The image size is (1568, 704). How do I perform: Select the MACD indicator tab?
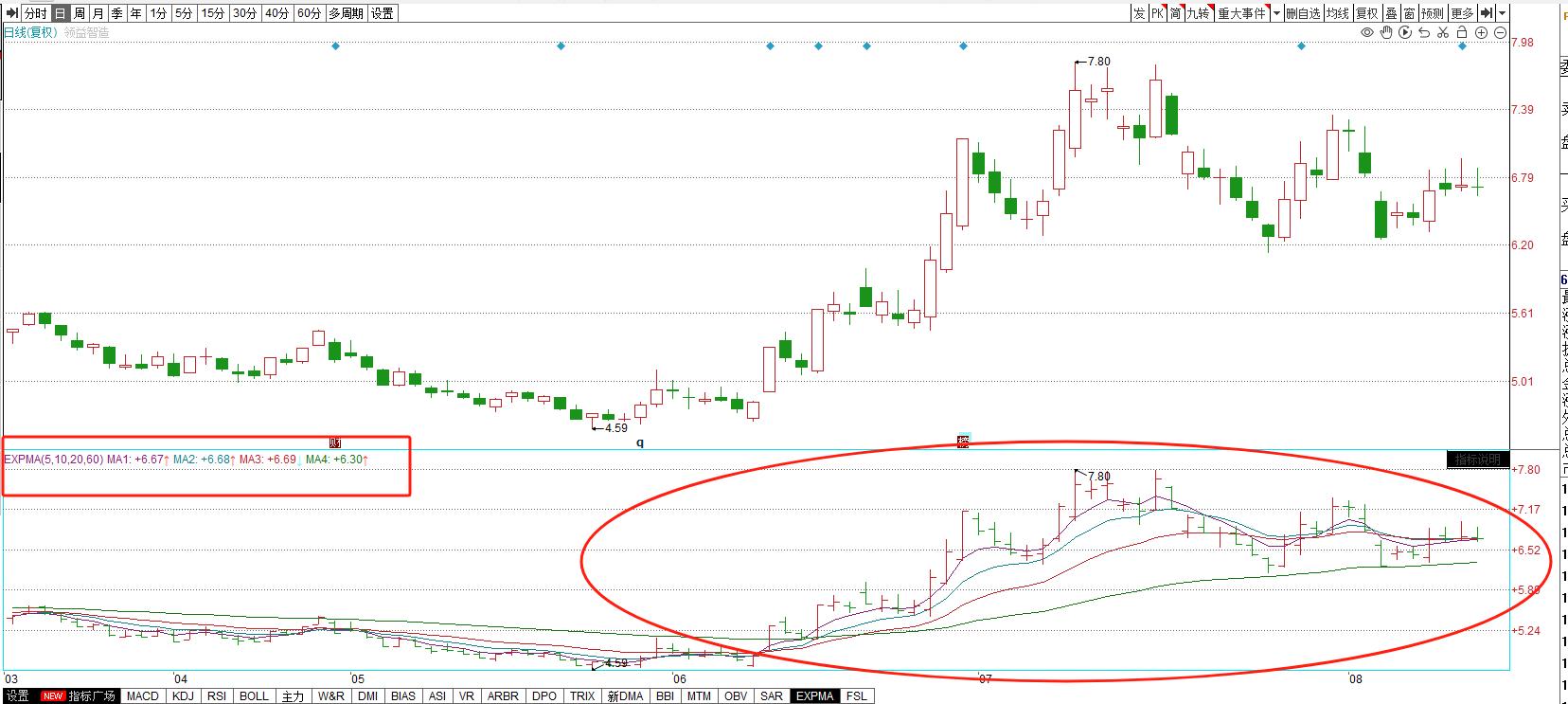[x=143, y=696]
